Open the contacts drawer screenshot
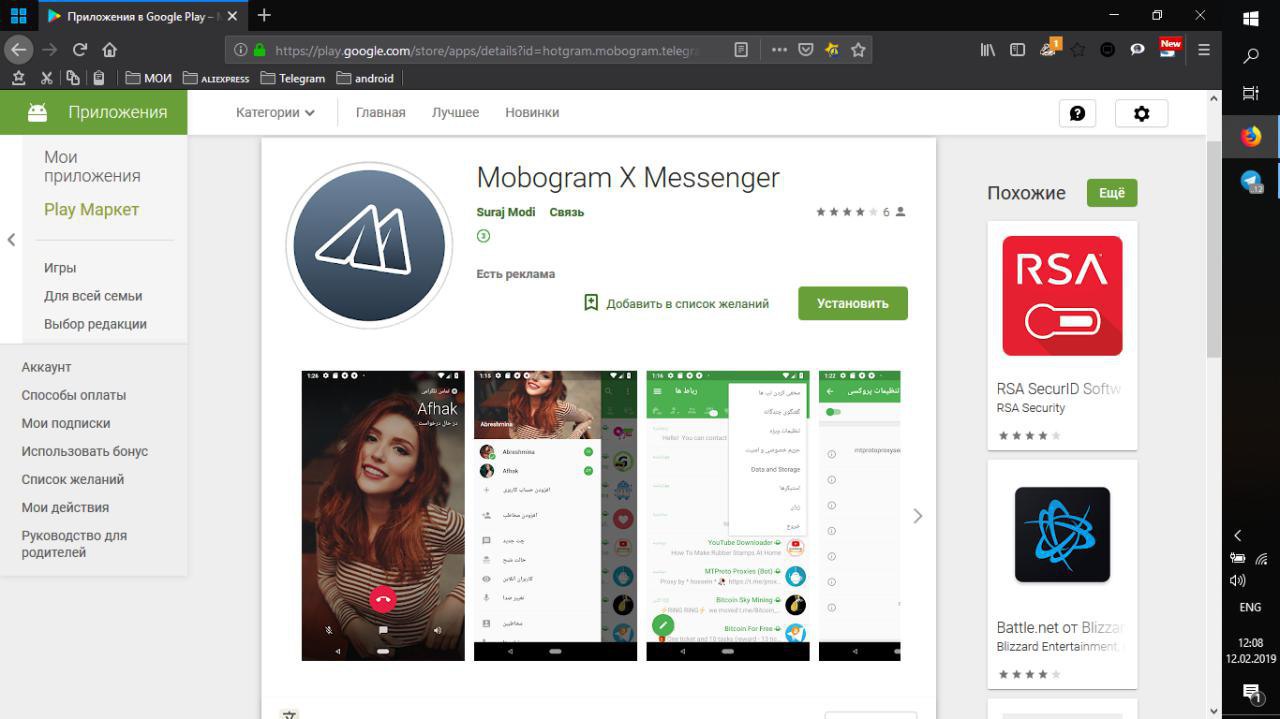 [555, 515]
